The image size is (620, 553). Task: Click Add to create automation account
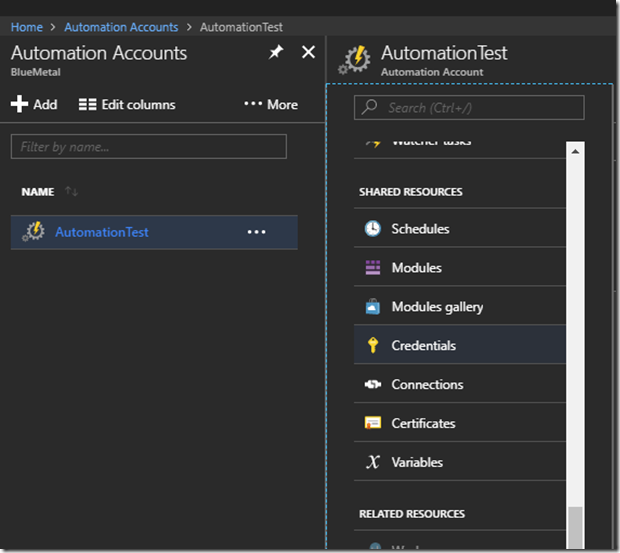point(34,104)
